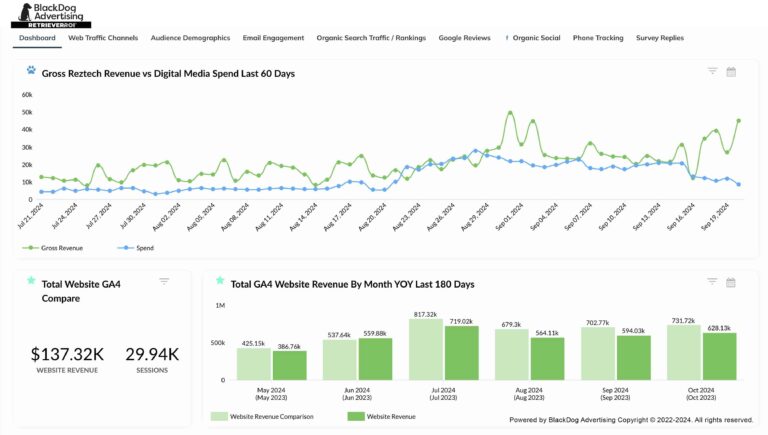Select the 564.11k Aug 2024 revenue bar
This screenshot has height=435, width=768.
coord(548,359)
